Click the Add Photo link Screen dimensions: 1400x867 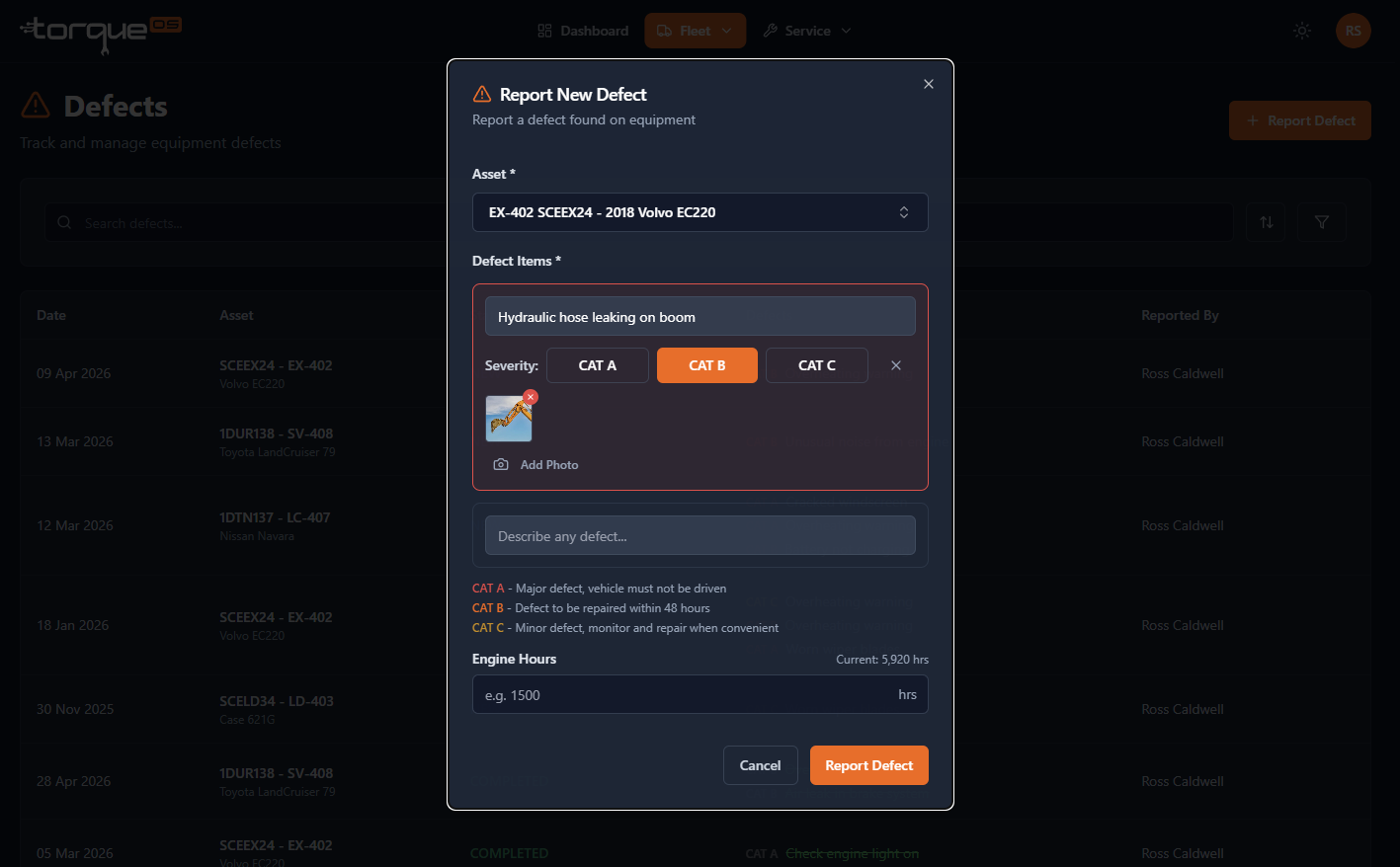pyautogui.click(x=535, y=465)
